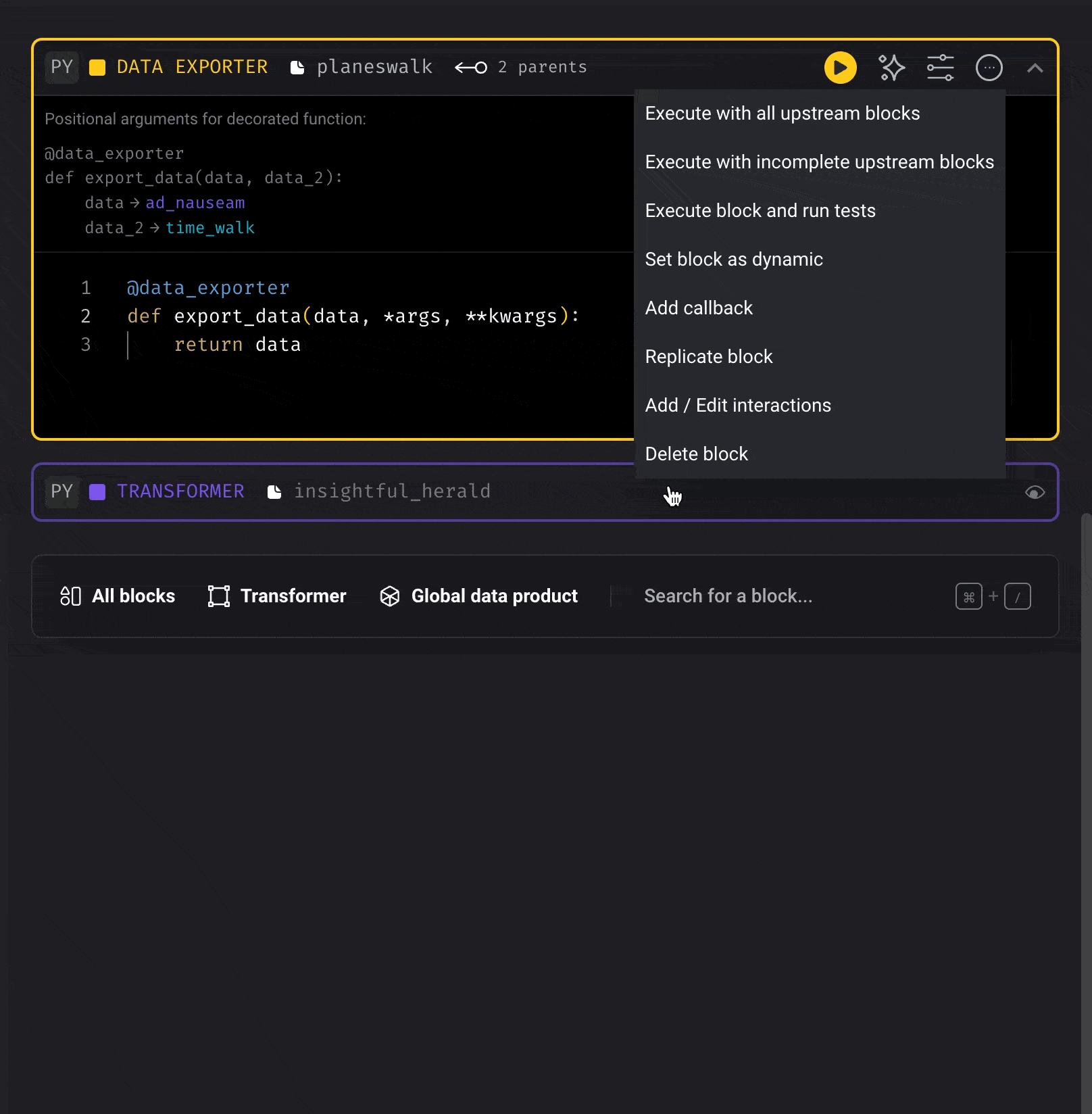Click the insightful_herald block name
The image size is (1092, 1114).
(x=392, y=491)
